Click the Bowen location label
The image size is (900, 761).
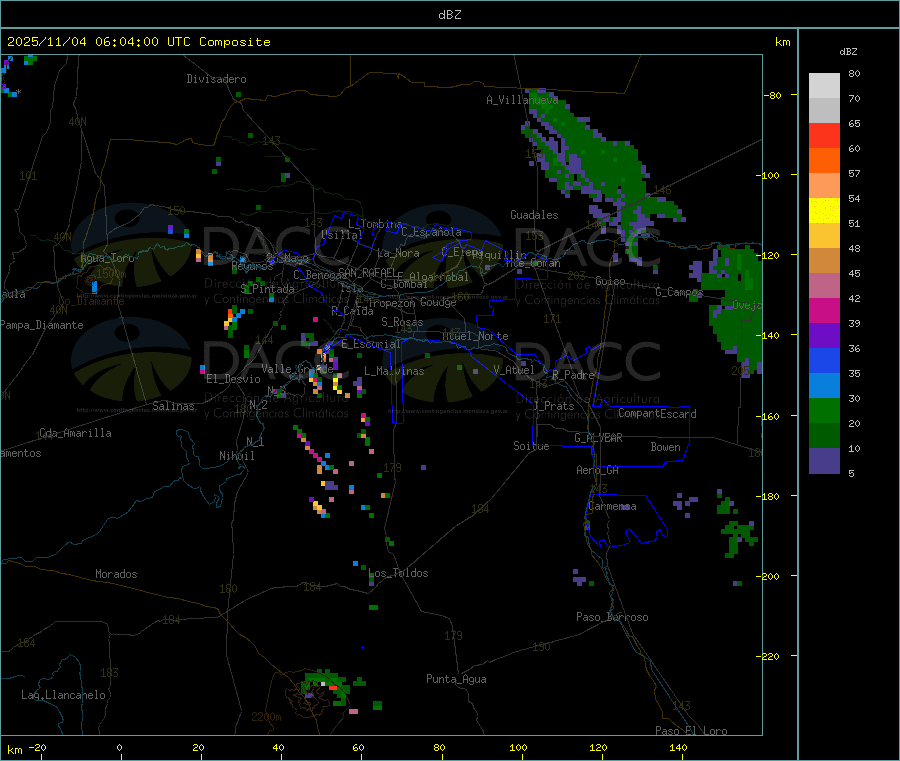tap(666, 447)
